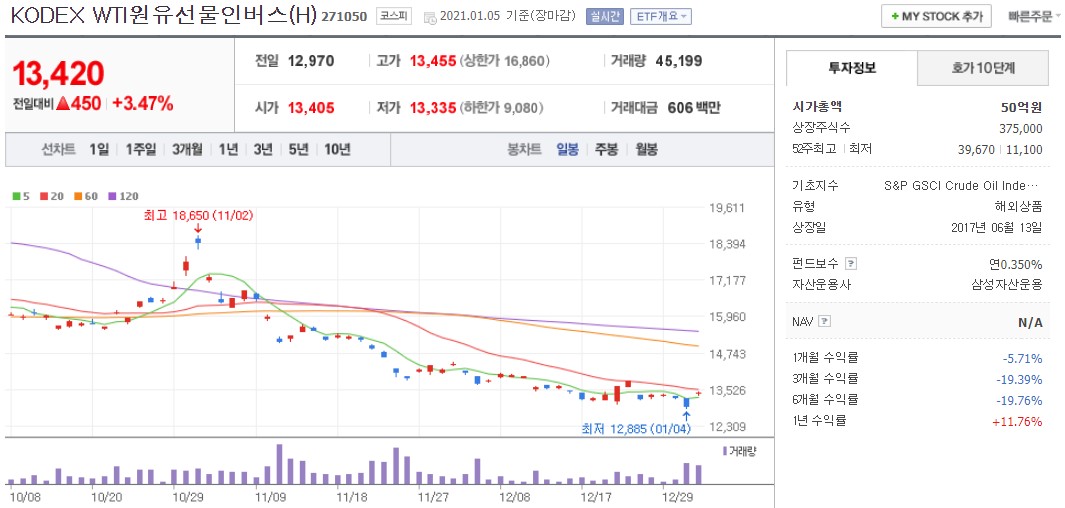Click the 저가 value 13,335
The image size is (1065, 508).
tap(433, 107)
